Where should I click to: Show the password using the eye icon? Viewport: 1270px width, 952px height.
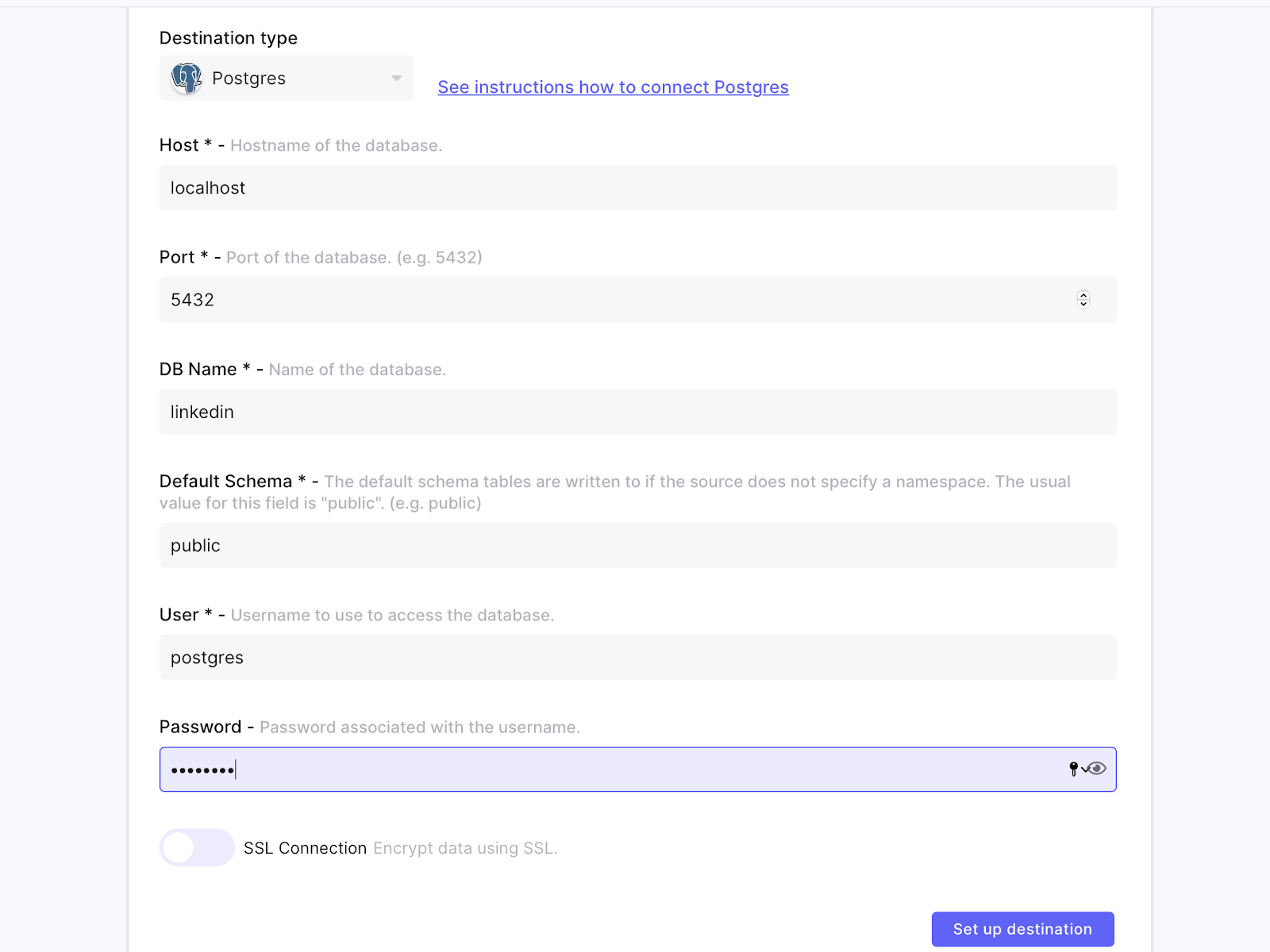1097,768
